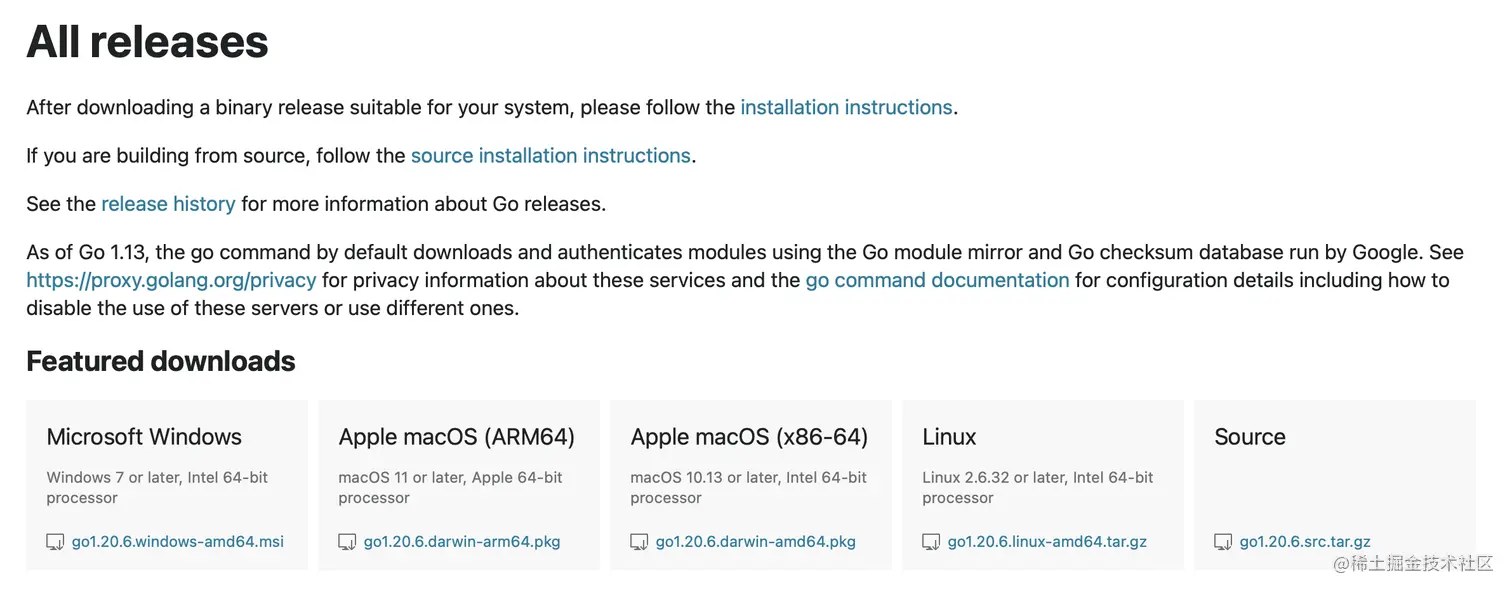Select the Apple macOS (ARM64) card heading
The width and height of the screenshot is (1512, 592).
(x=457, y=437)
